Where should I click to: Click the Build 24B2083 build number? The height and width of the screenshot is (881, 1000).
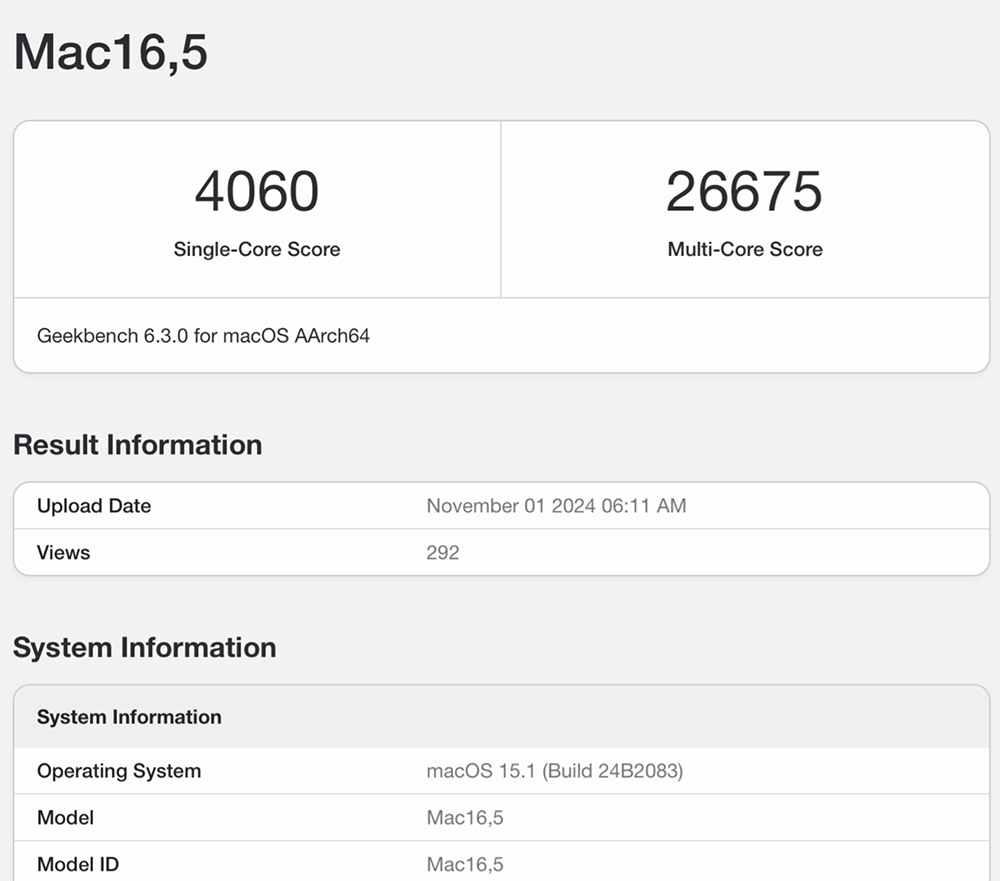coord(613,771)
